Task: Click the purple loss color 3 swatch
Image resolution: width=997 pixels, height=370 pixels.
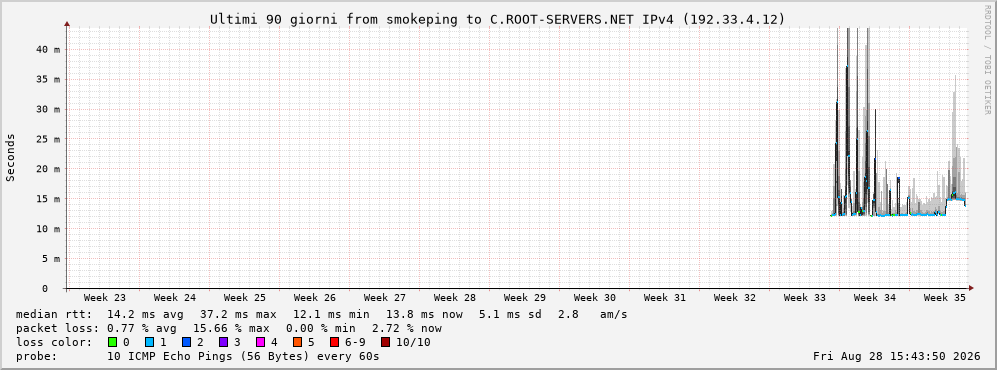Action: (223, 343)
